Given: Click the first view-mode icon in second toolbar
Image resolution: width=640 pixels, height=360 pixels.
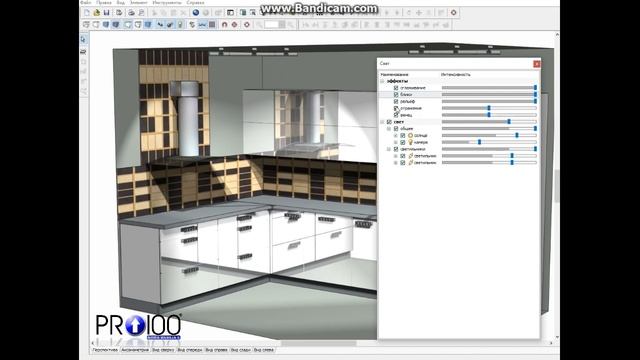Looking at the screenshot, I should click(86, 25).
